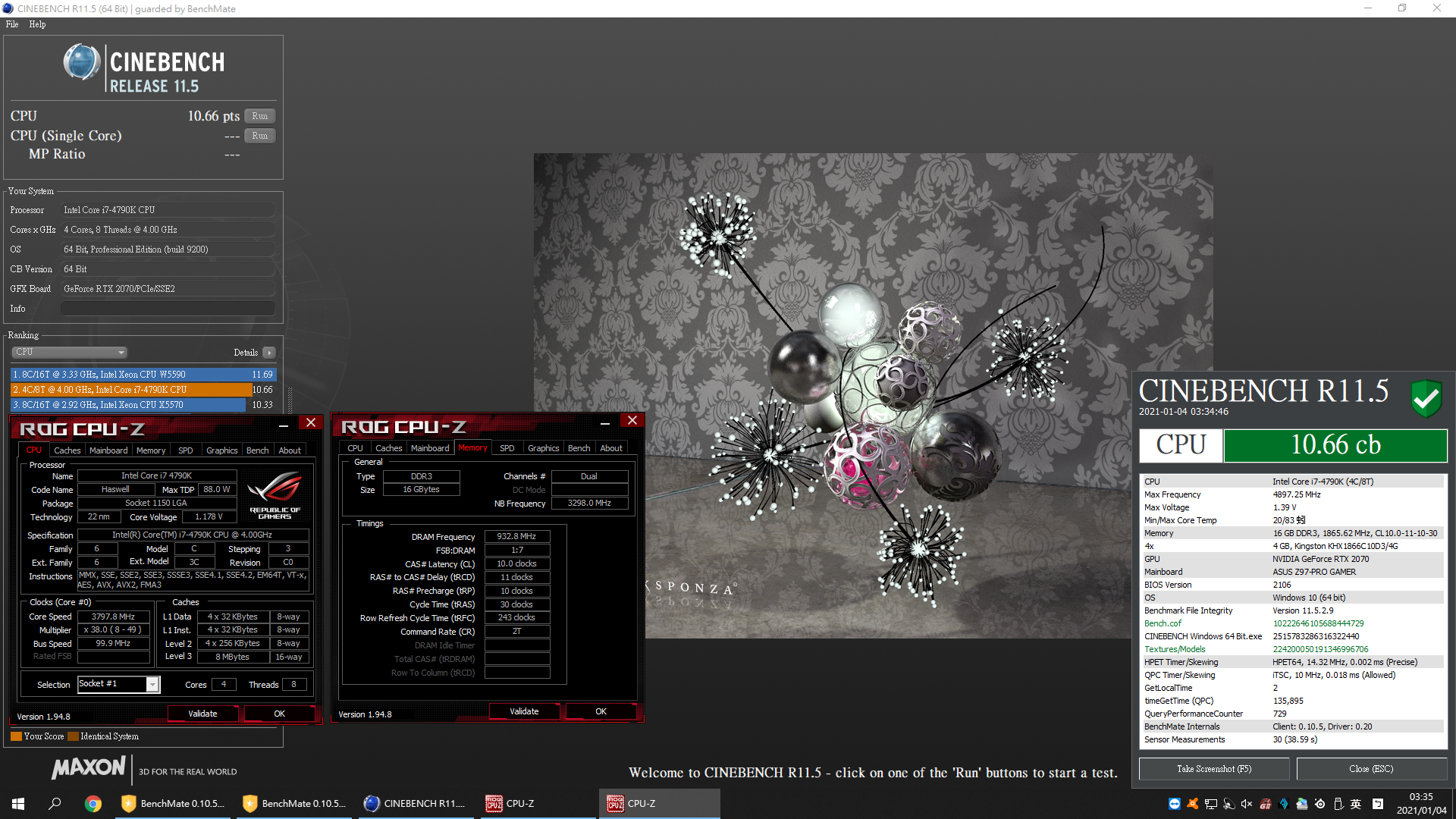Minimize the right ROG CPU-Z window
Viewport: 1456px width, 819px height.
coord(605,423)
